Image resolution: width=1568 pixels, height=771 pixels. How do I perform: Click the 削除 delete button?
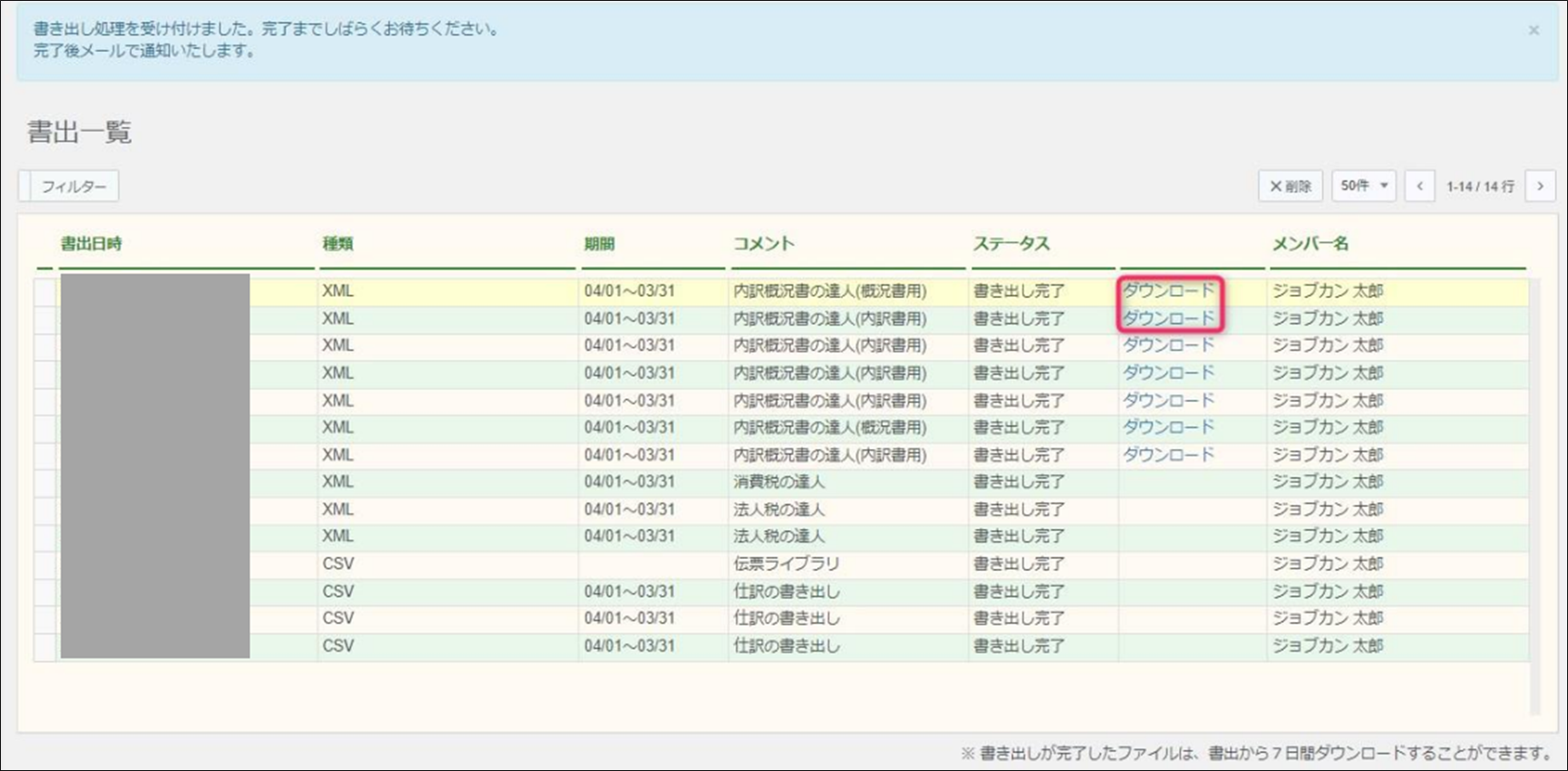pos(1290,186)
